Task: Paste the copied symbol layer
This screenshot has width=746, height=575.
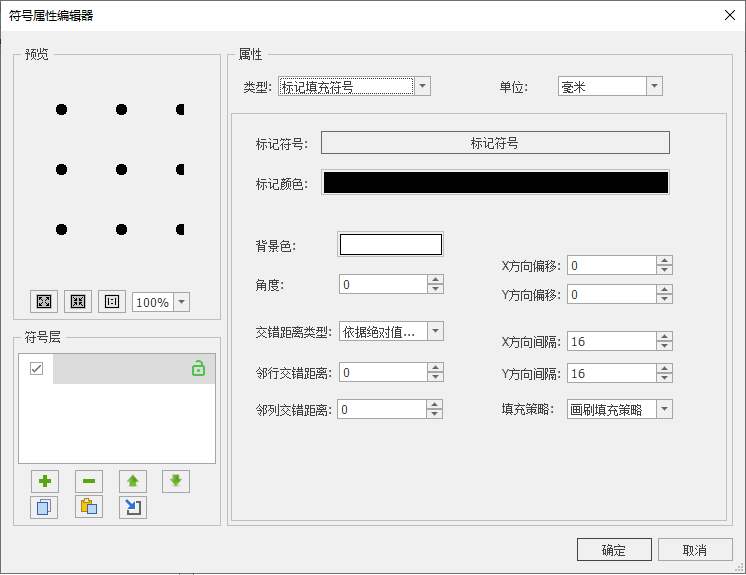Action: 88,507
